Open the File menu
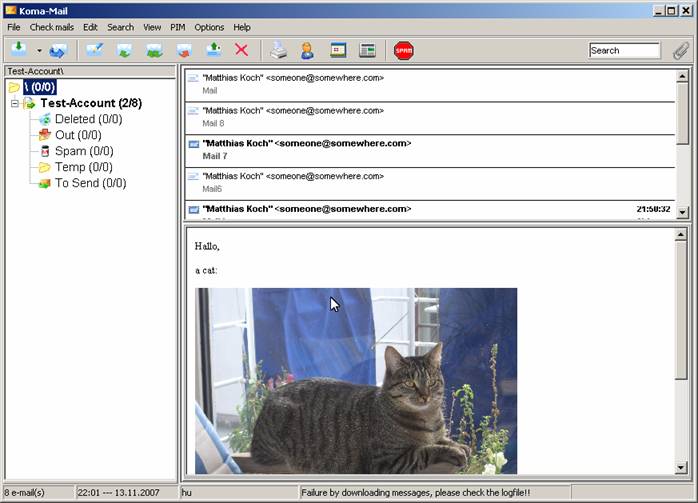Viewport: 698px width, 503px height. click(x=13, y=27)
